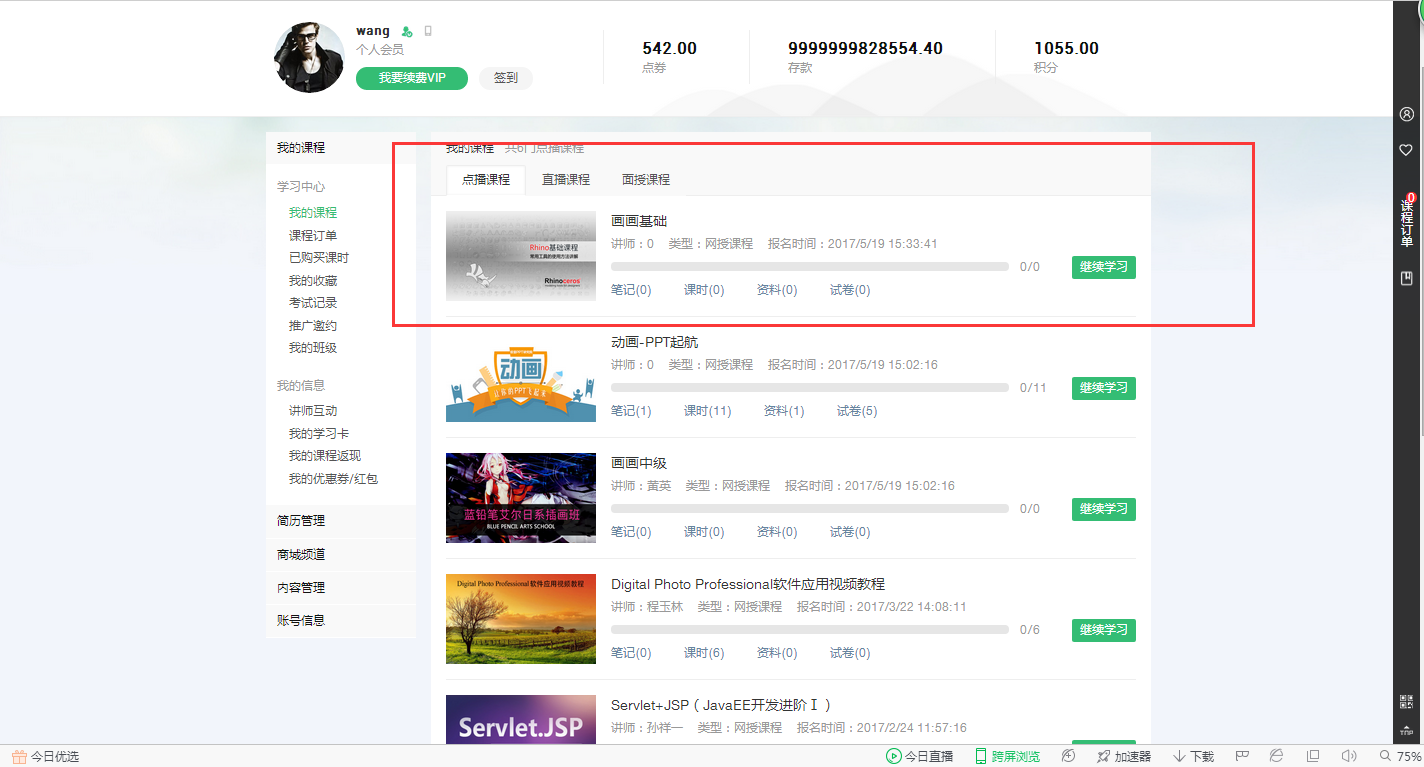Expand the 商城频道 section
The width and height of the screenshot is (1424, 767).
tap(302, 554)
